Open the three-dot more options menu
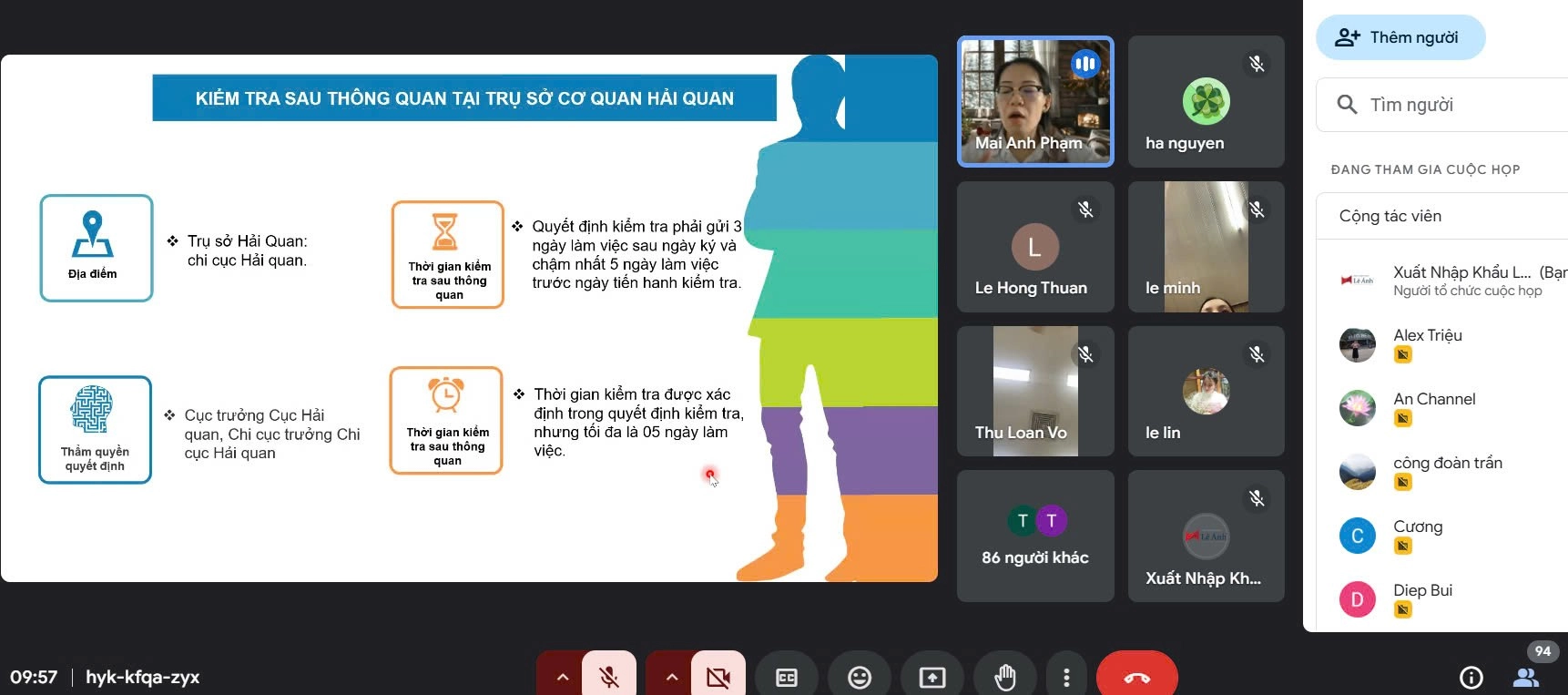Viewport: 1568px width, 695px height. tap(1066, 678)
